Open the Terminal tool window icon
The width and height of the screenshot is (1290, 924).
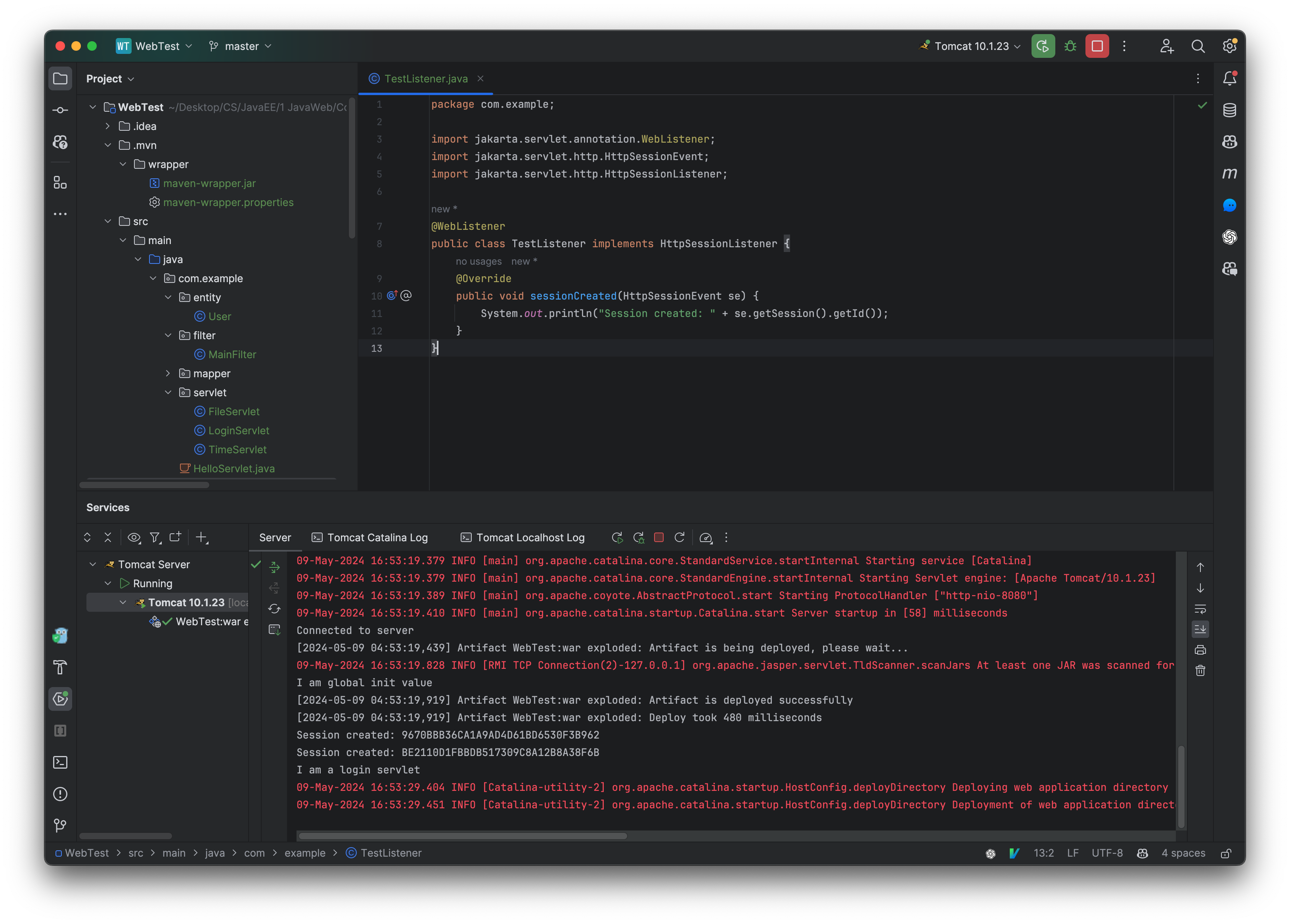click(x=60, y=762)
